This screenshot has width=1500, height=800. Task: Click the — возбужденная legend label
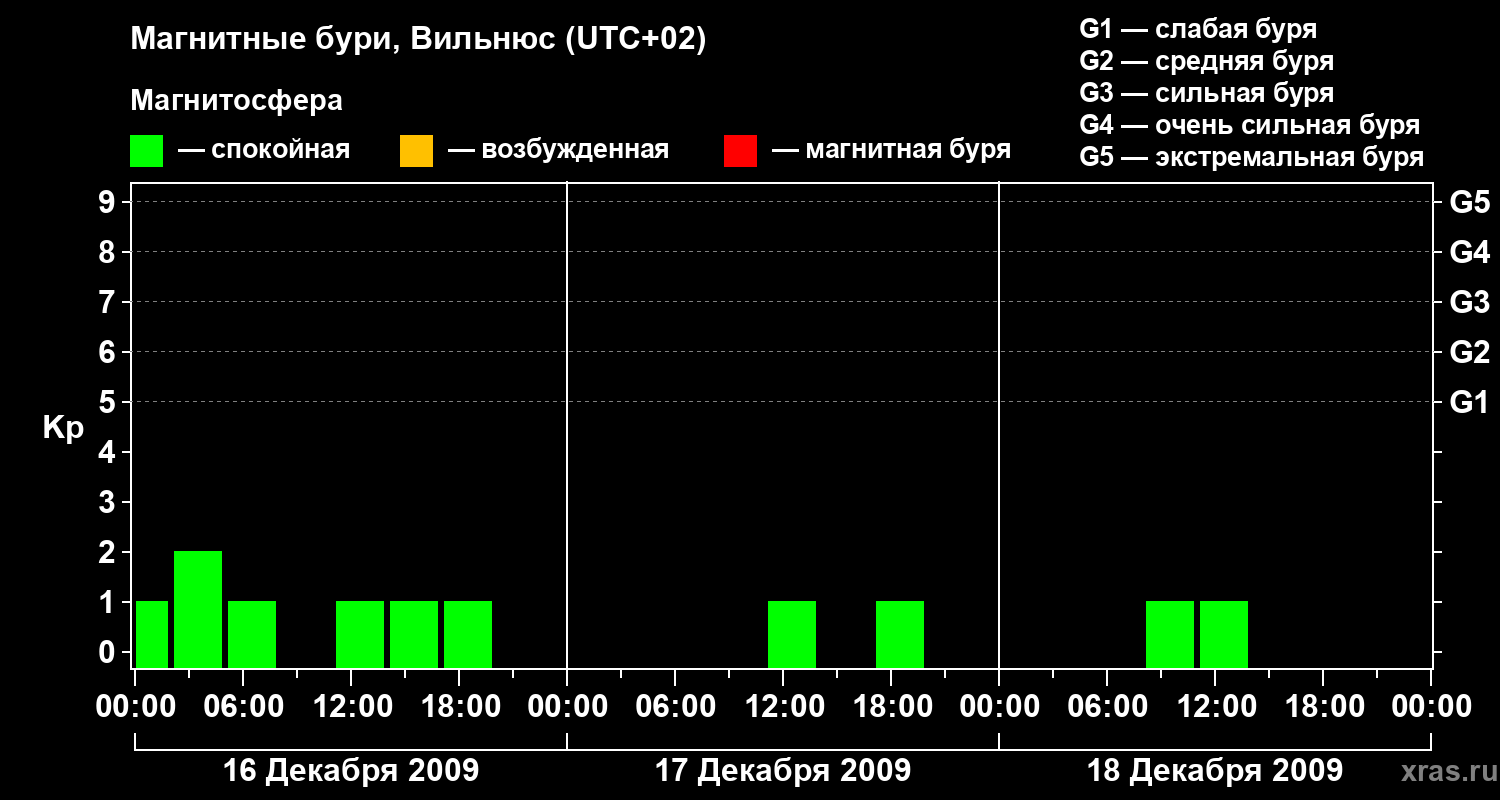coord(558,150)
